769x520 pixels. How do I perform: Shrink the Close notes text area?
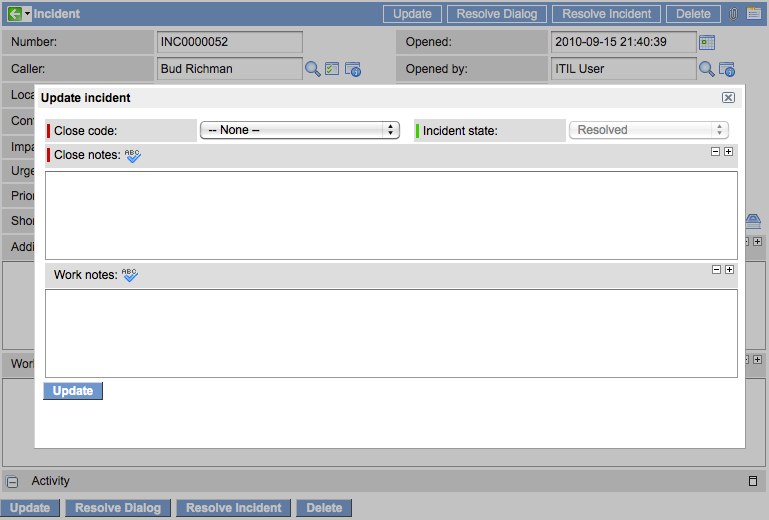click(715, 152)
